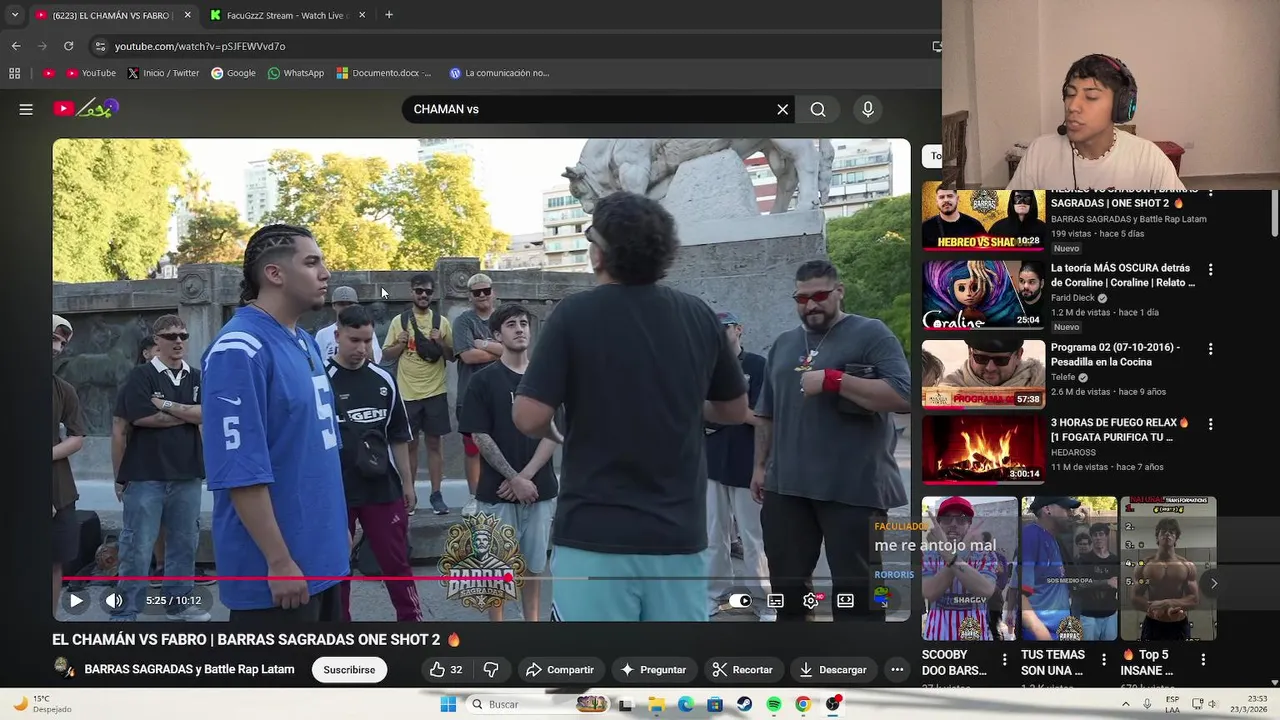Click inside the CHAMAN vs search field
The height and width of the screenshot is (720, 1280).
590,109
